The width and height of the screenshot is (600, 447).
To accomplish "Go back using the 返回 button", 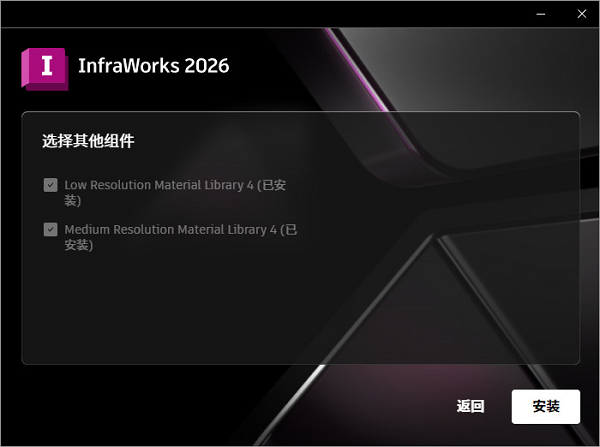I will coord(470,406).
